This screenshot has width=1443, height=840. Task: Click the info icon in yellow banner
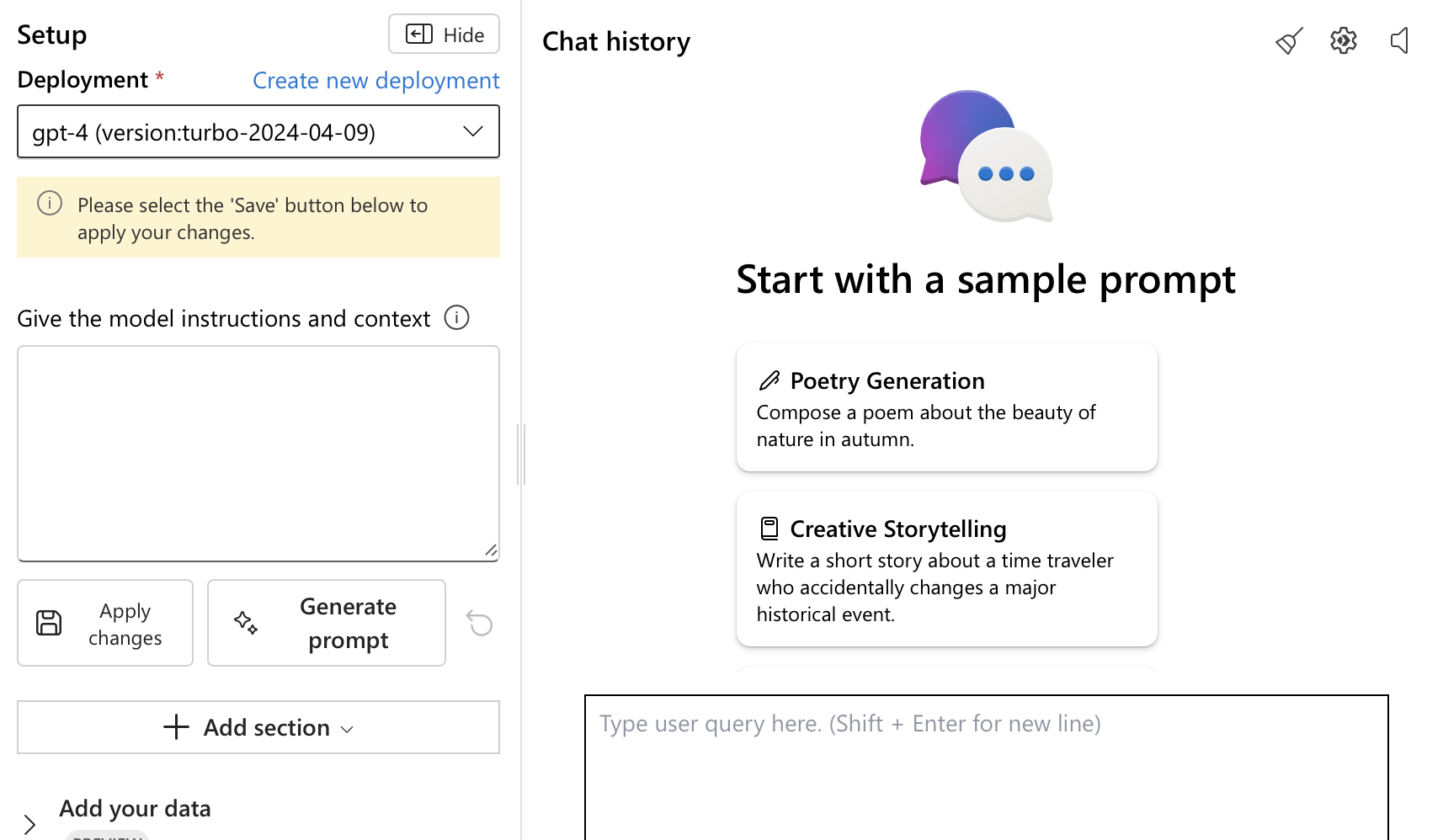tap(50, 203)
